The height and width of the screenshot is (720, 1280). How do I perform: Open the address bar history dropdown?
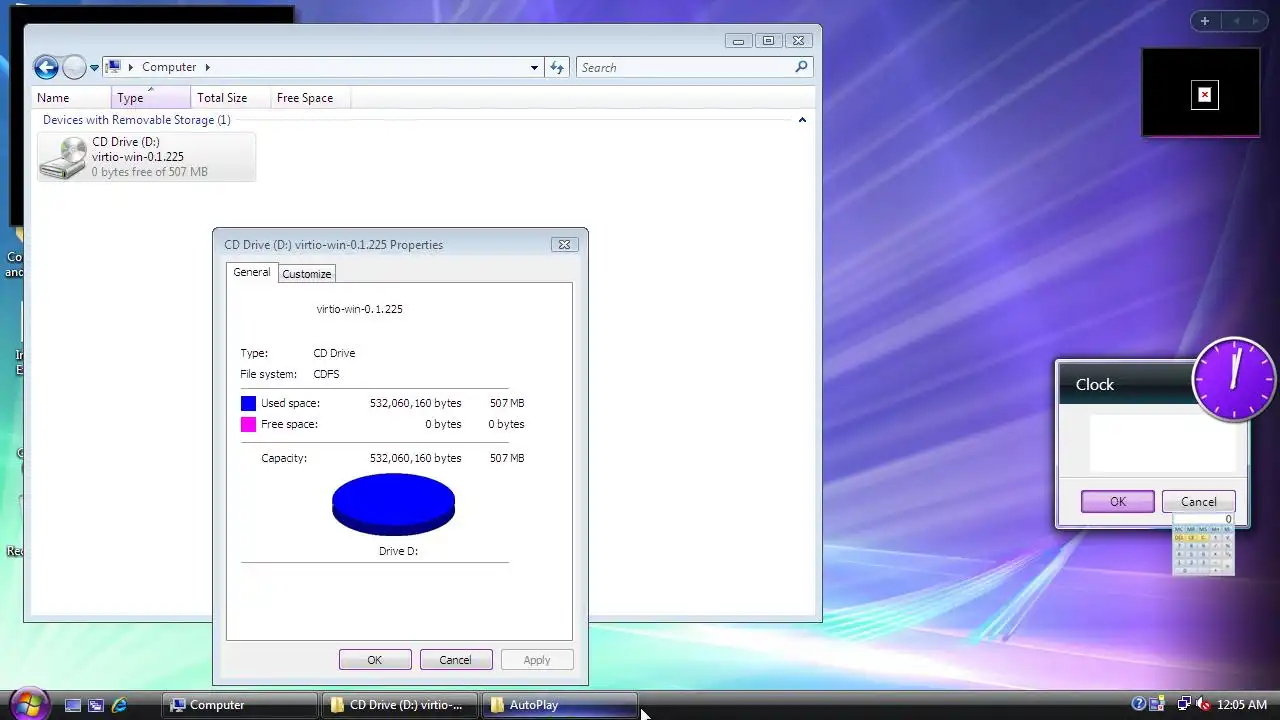534,67
